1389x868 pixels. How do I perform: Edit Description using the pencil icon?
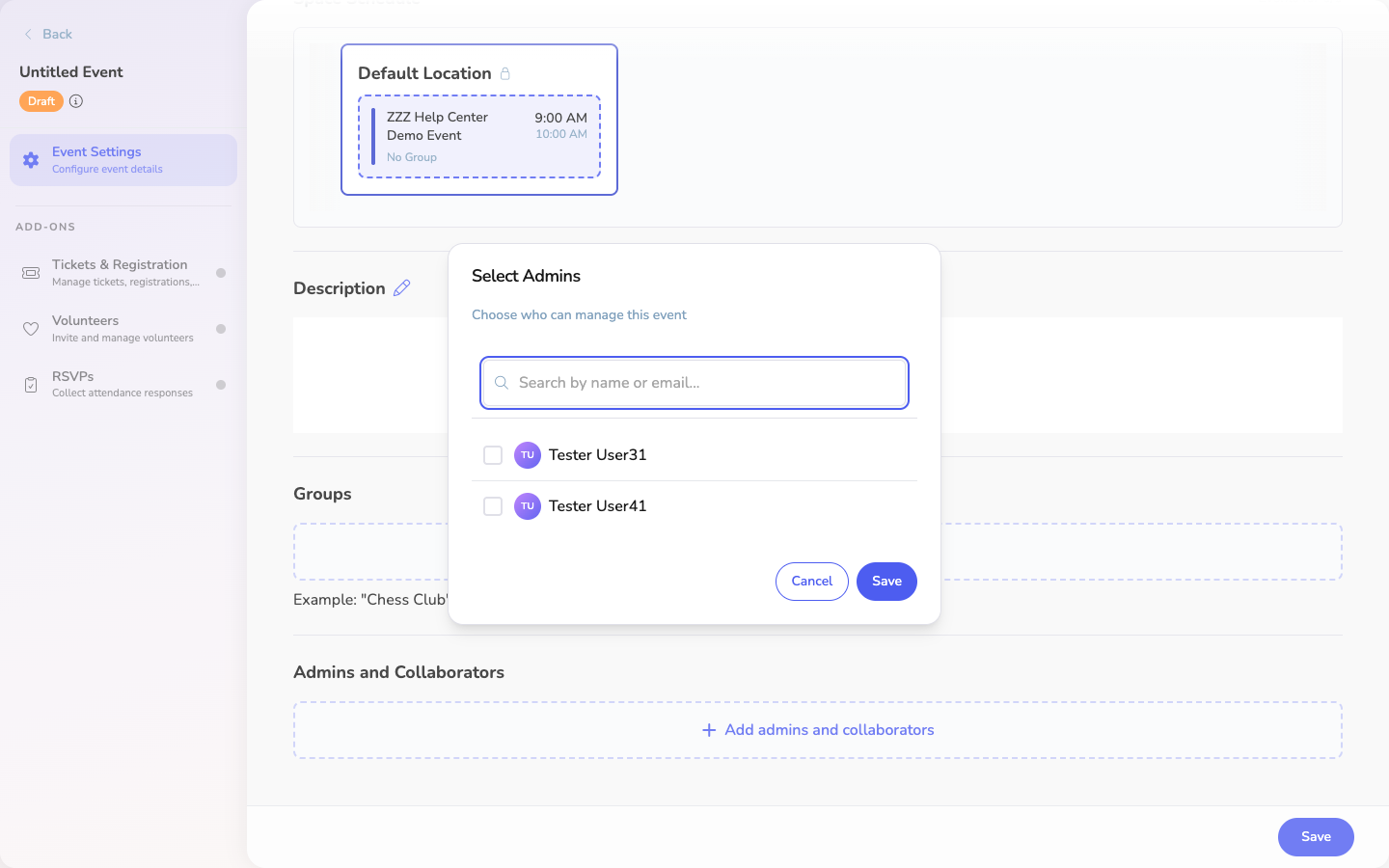(x=402, y=287)
